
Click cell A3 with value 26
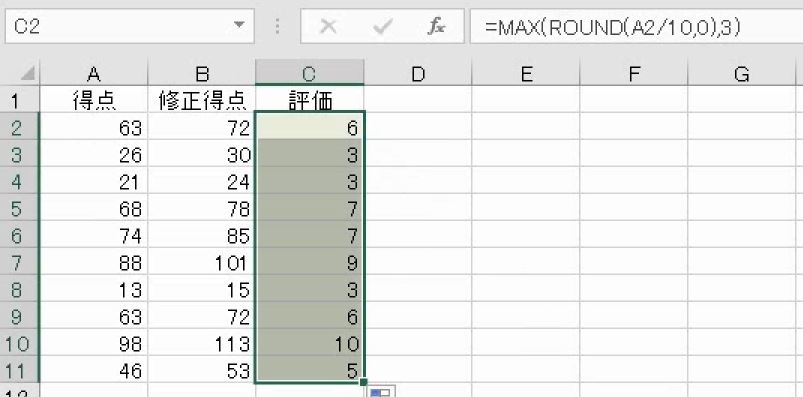94,154
